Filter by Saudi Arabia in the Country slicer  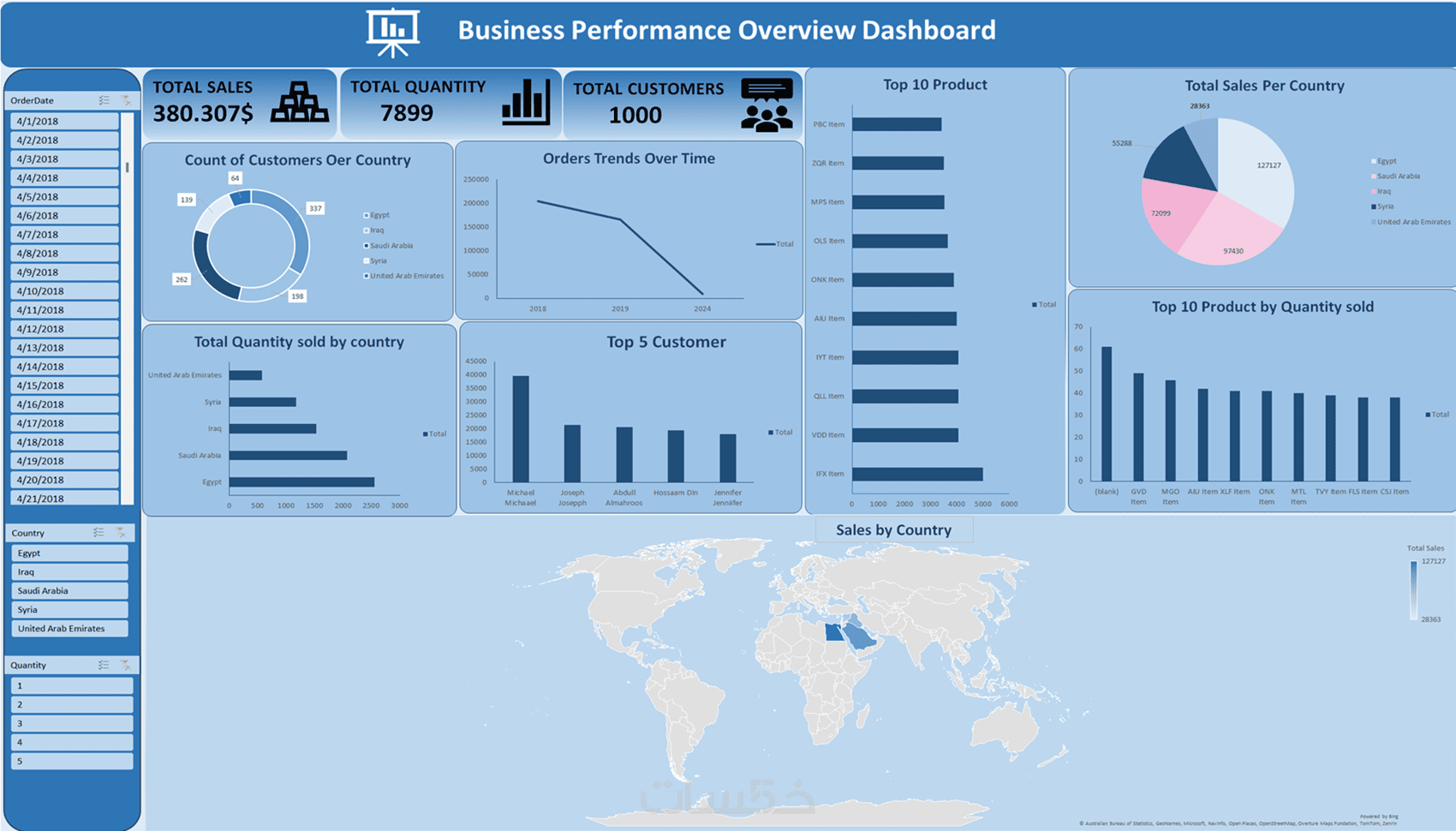69,591
